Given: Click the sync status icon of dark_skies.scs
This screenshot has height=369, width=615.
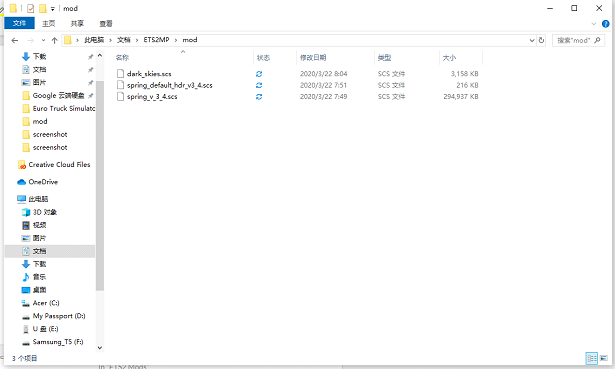Looking at the screenshot, I should click(x=259, y=74).
